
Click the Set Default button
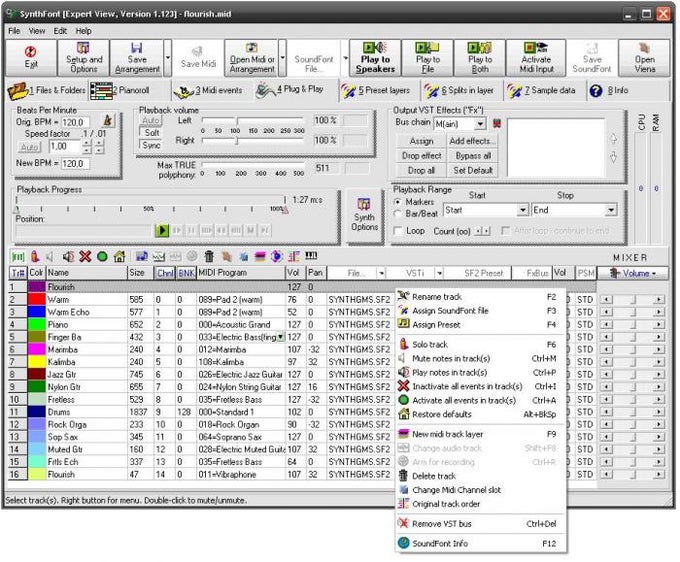point(472,170)
